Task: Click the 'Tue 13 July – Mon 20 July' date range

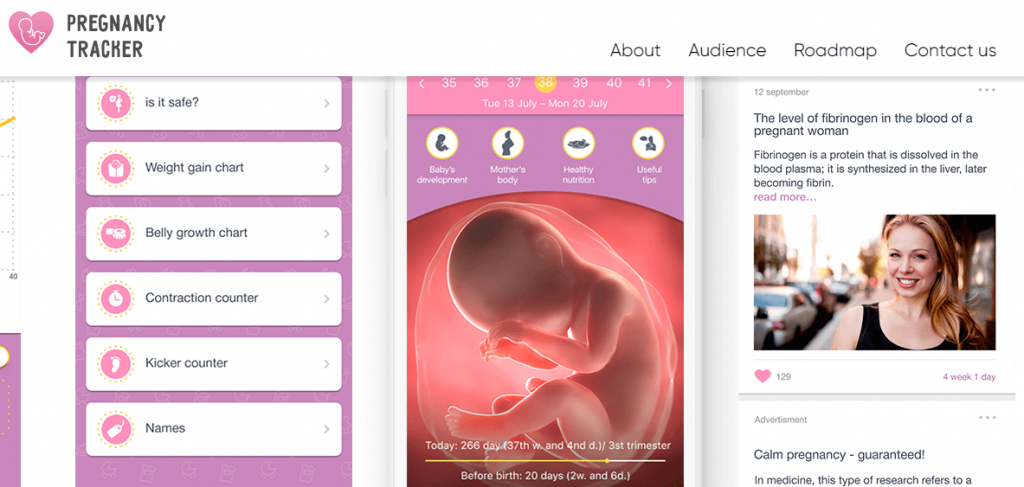Action: tap(545, 104)
